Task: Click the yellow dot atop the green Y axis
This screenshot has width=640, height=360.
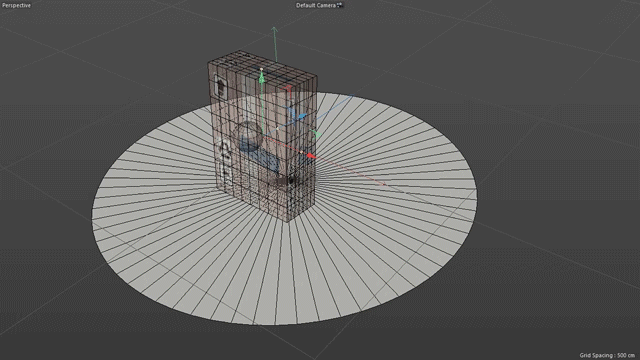Action: [x=262, y=69]
